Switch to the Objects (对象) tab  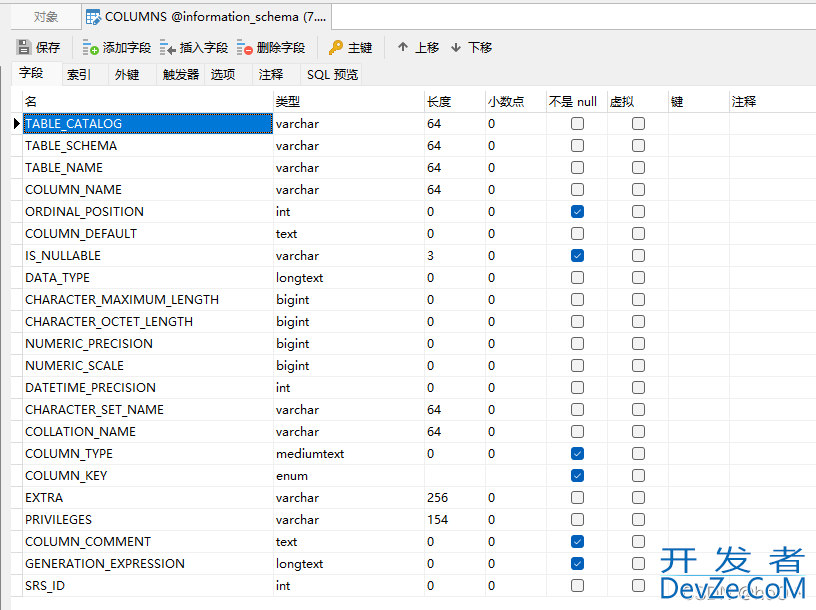point(46,17)
